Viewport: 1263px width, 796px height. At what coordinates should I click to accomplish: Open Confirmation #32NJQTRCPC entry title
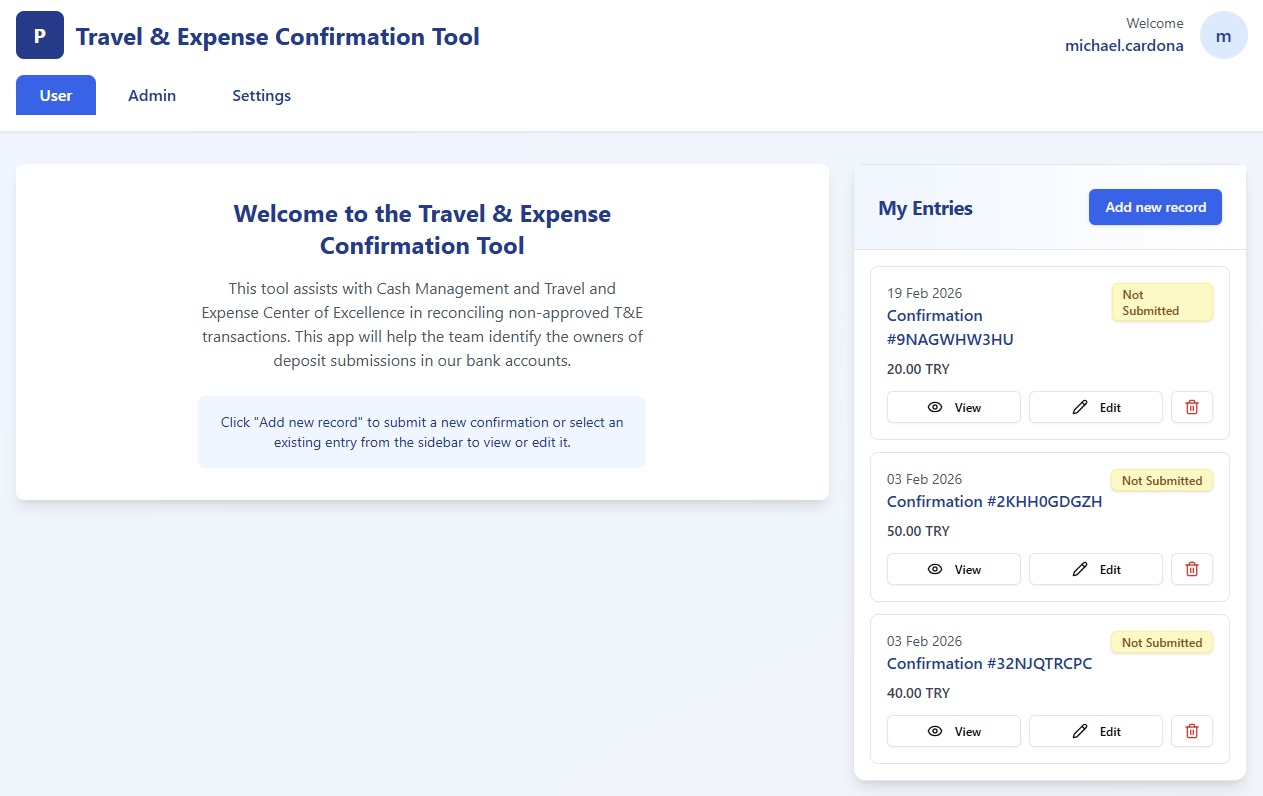click(989, 663)
